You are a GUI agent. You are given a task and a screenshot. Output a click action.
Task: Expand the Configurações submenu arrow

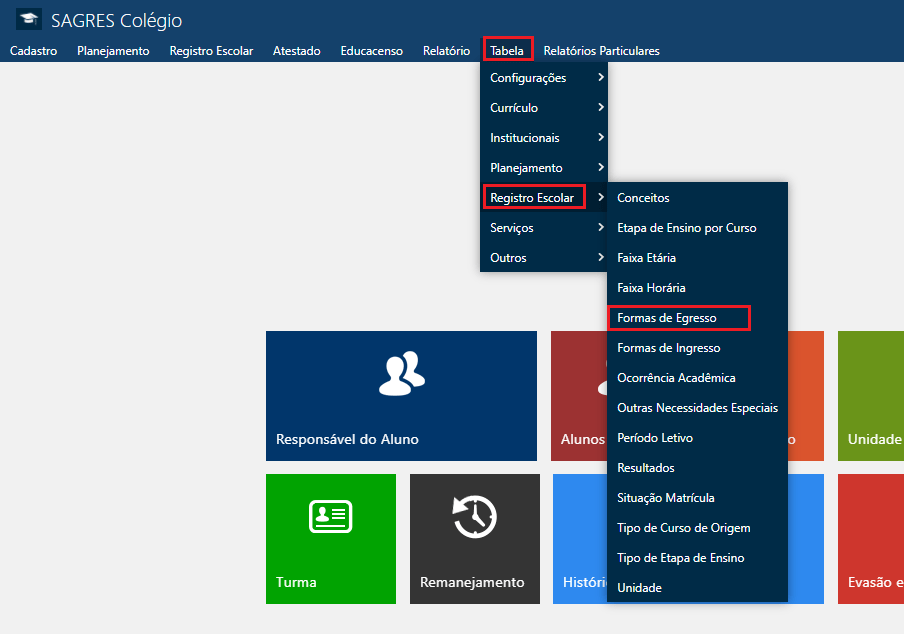click(x=600, y=77)
